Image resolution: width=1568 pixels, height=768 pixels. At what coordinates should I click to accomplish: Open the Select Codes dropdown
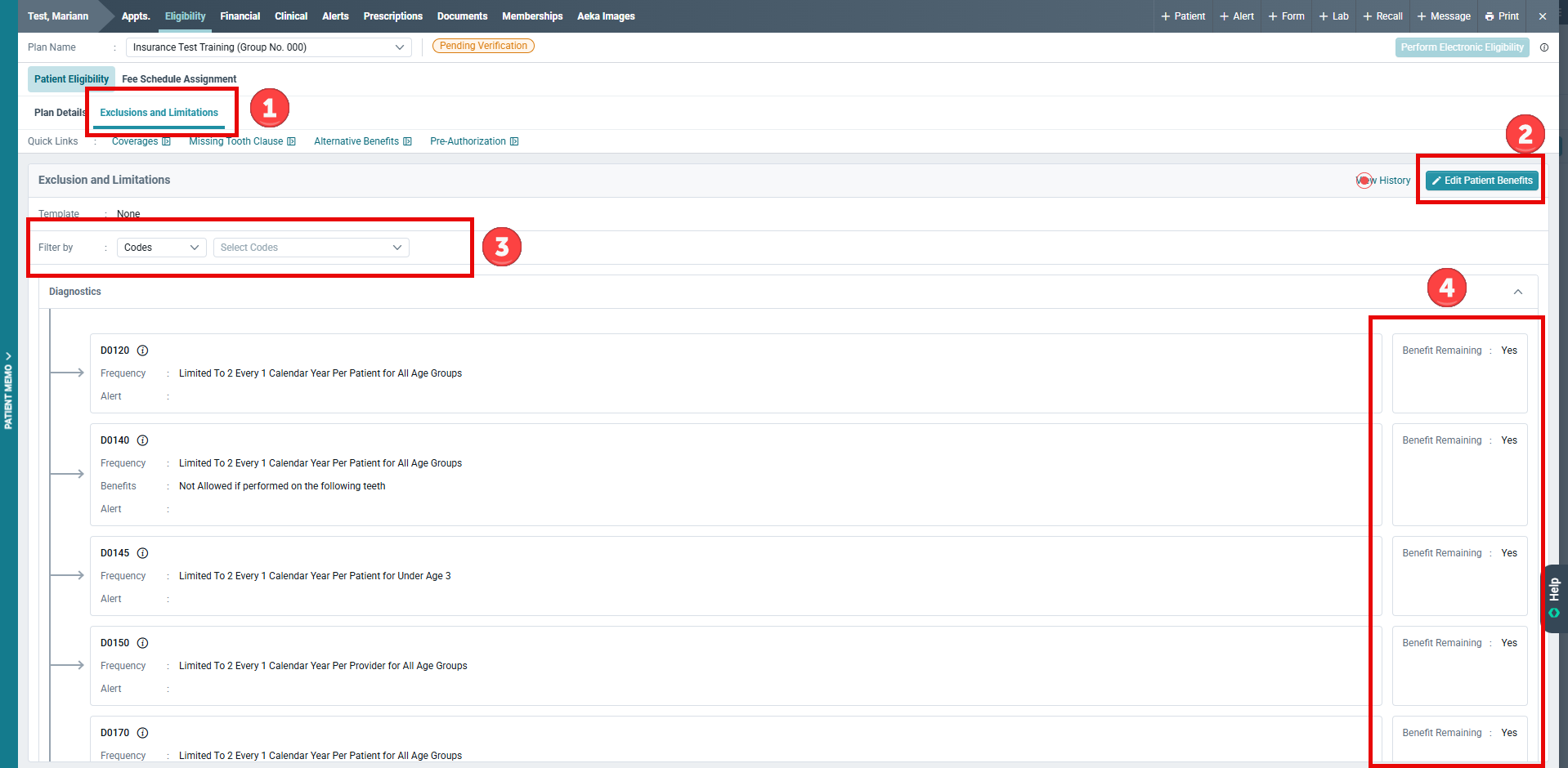click(x=311, y=248)
